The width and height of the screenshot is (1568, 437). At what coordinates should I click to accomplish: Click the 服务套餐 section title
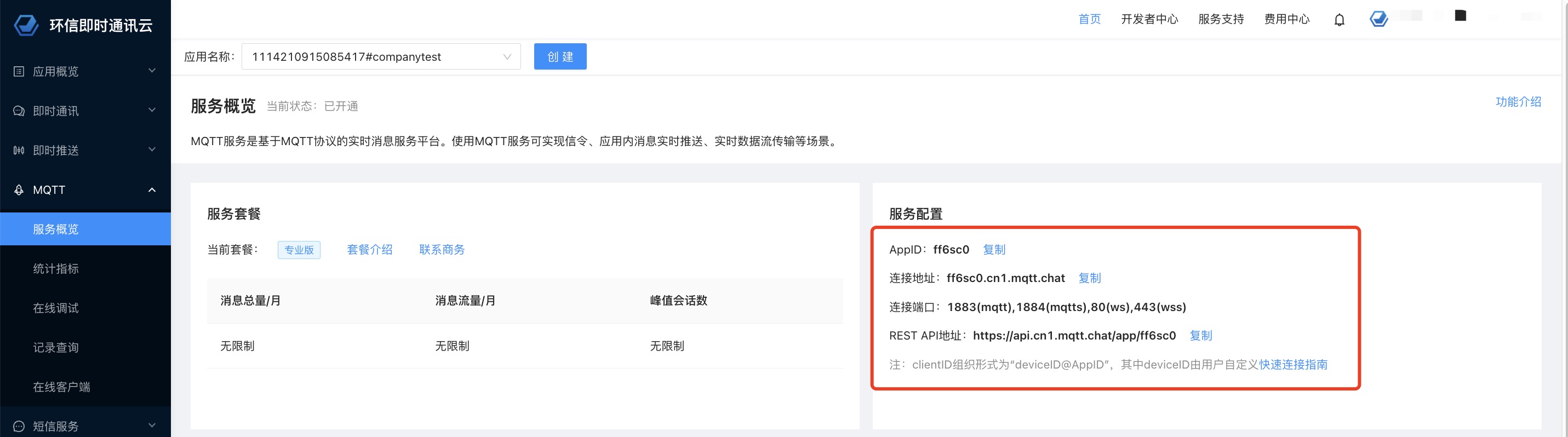[234, 214]
